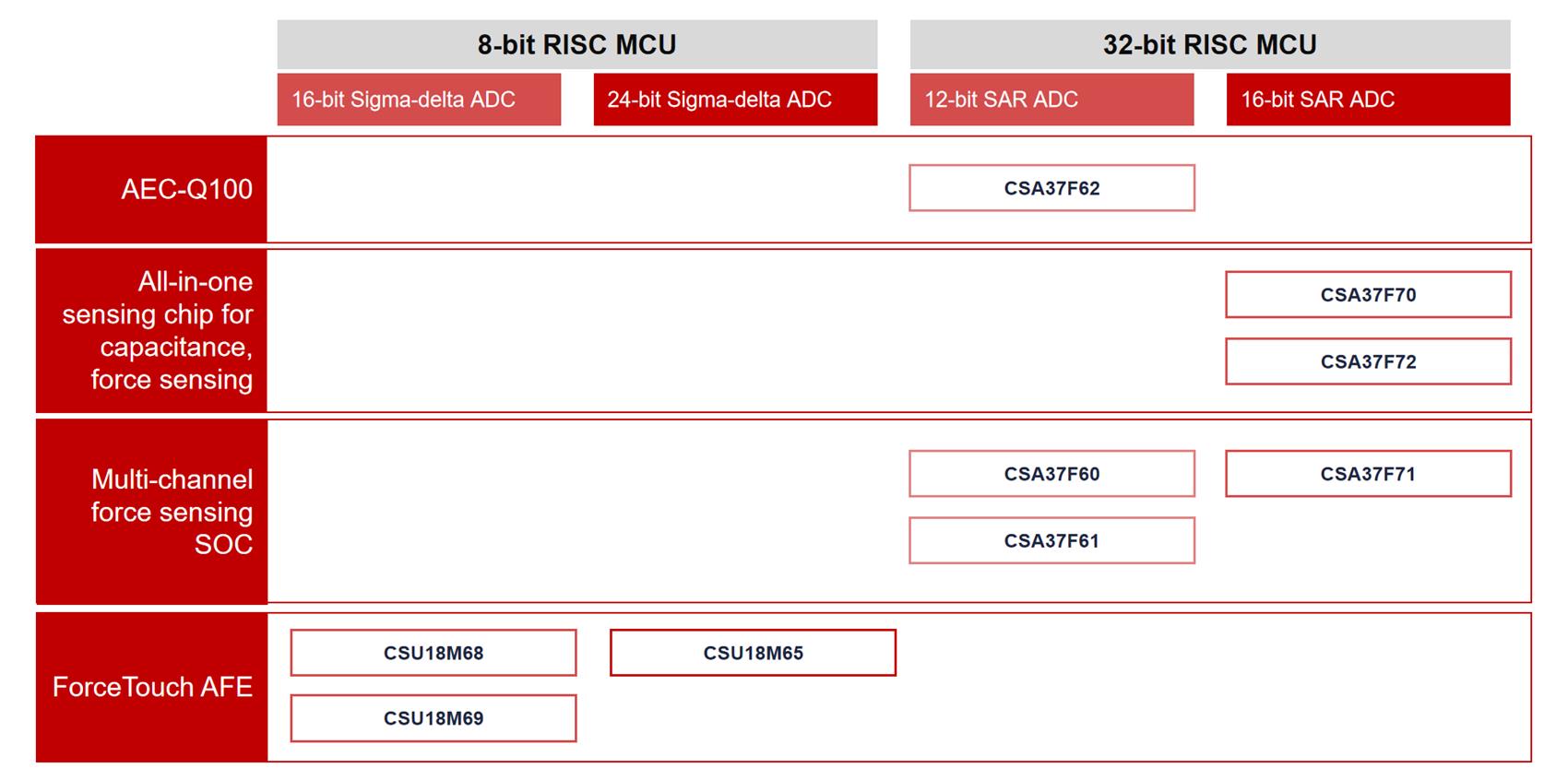
Task: Select the 32-bit RISC MCU header
Action: point(1209,44)
